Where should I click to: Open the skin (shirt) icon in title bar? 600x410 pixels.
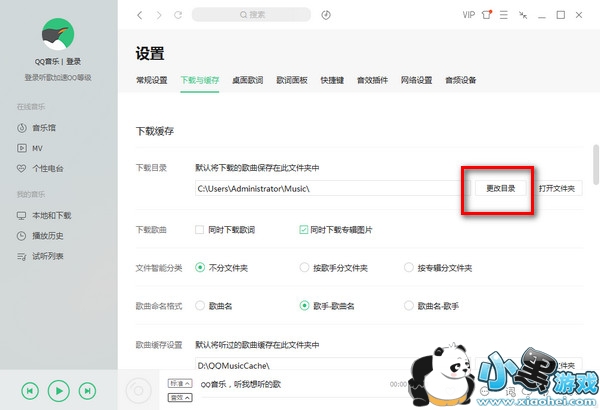[486, 15]
